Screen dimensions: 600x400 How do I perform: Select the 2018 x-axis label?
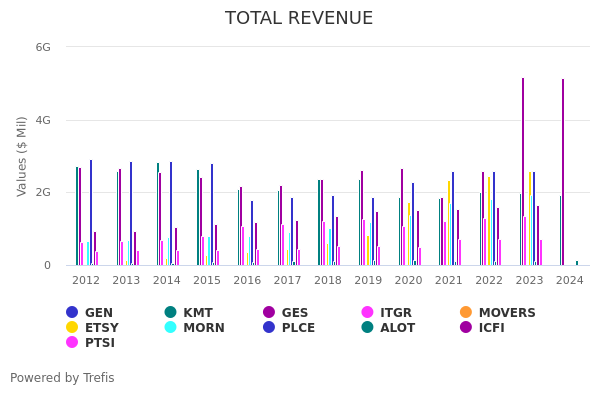point(328,281)
